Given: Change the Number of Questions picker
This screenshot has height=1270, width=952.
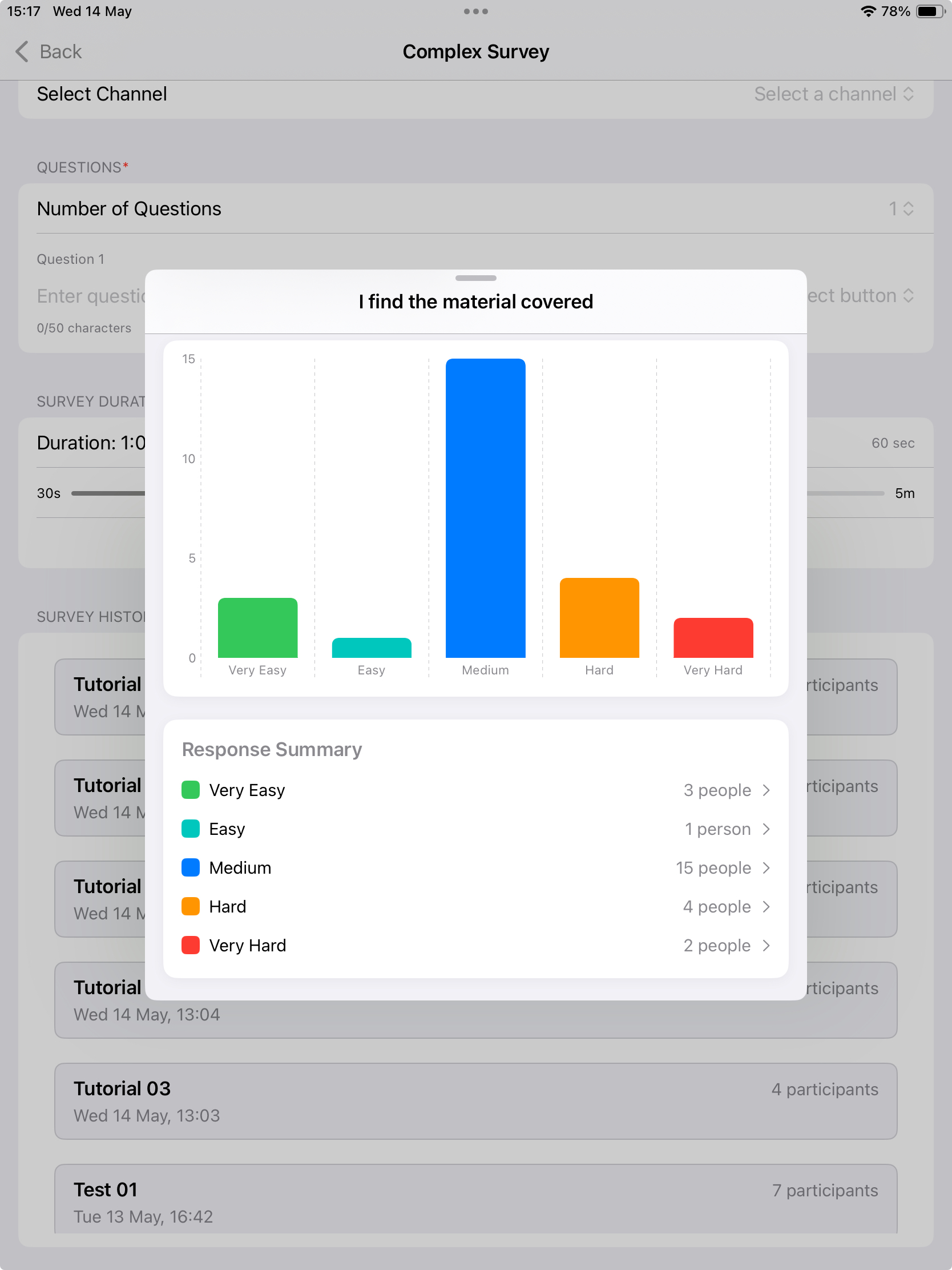Looking at the screenshot, I should (901, 208).
